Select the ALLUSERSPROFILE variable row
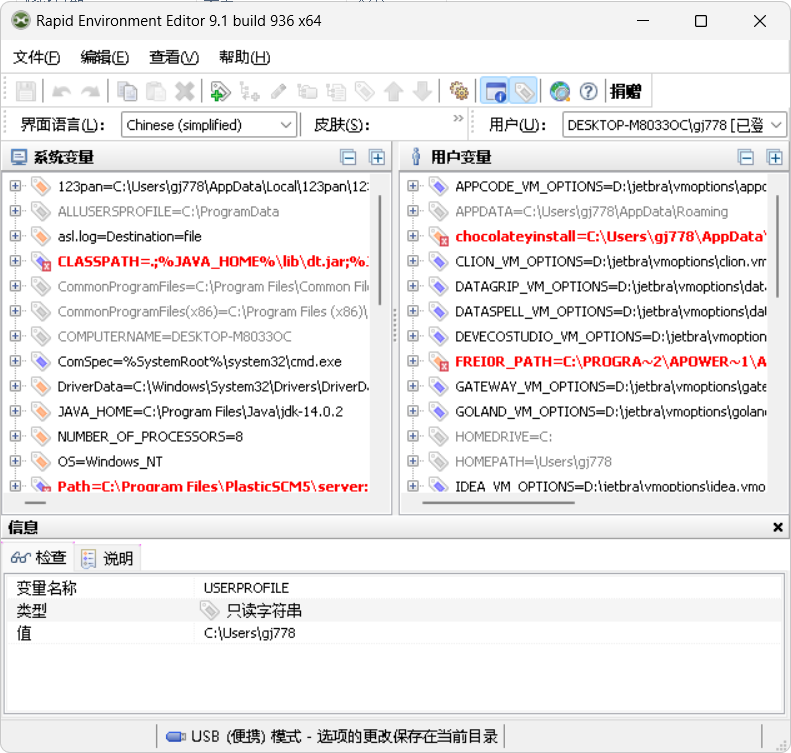Viewport: 791px width, 753px height. (168, 211)
